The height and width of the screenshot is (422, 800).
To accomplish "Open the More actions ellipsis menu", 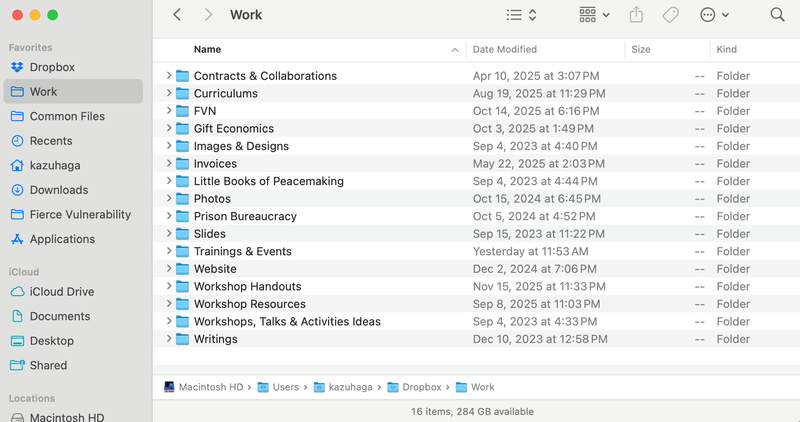I will (714, 15).
